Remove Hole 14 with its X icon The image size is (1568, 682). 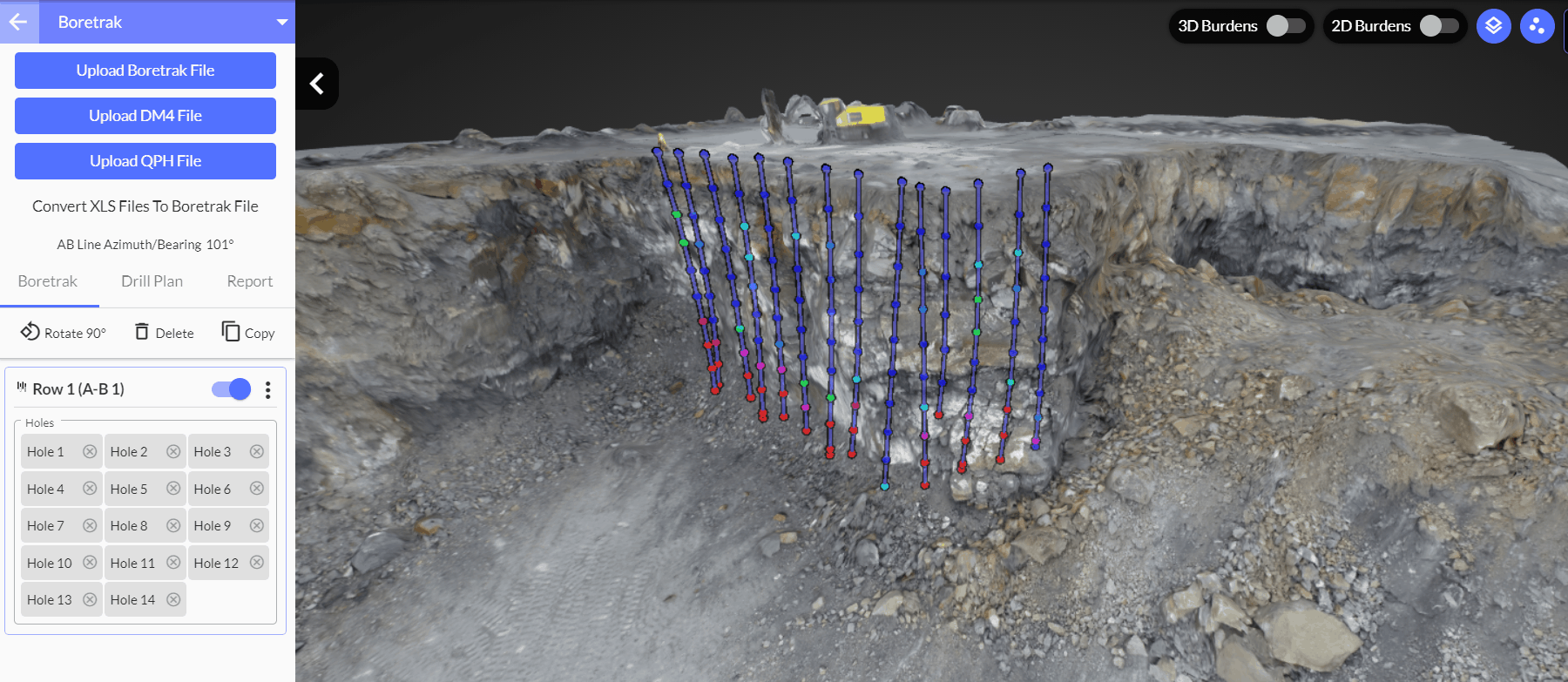point(173,599)
